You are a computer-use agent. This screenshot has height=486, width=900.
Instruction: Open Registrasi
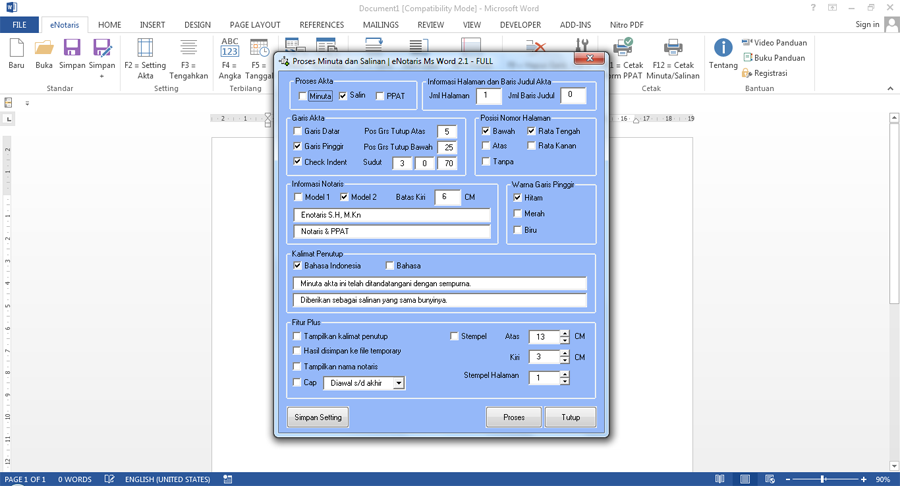click(x=765, y=73)
